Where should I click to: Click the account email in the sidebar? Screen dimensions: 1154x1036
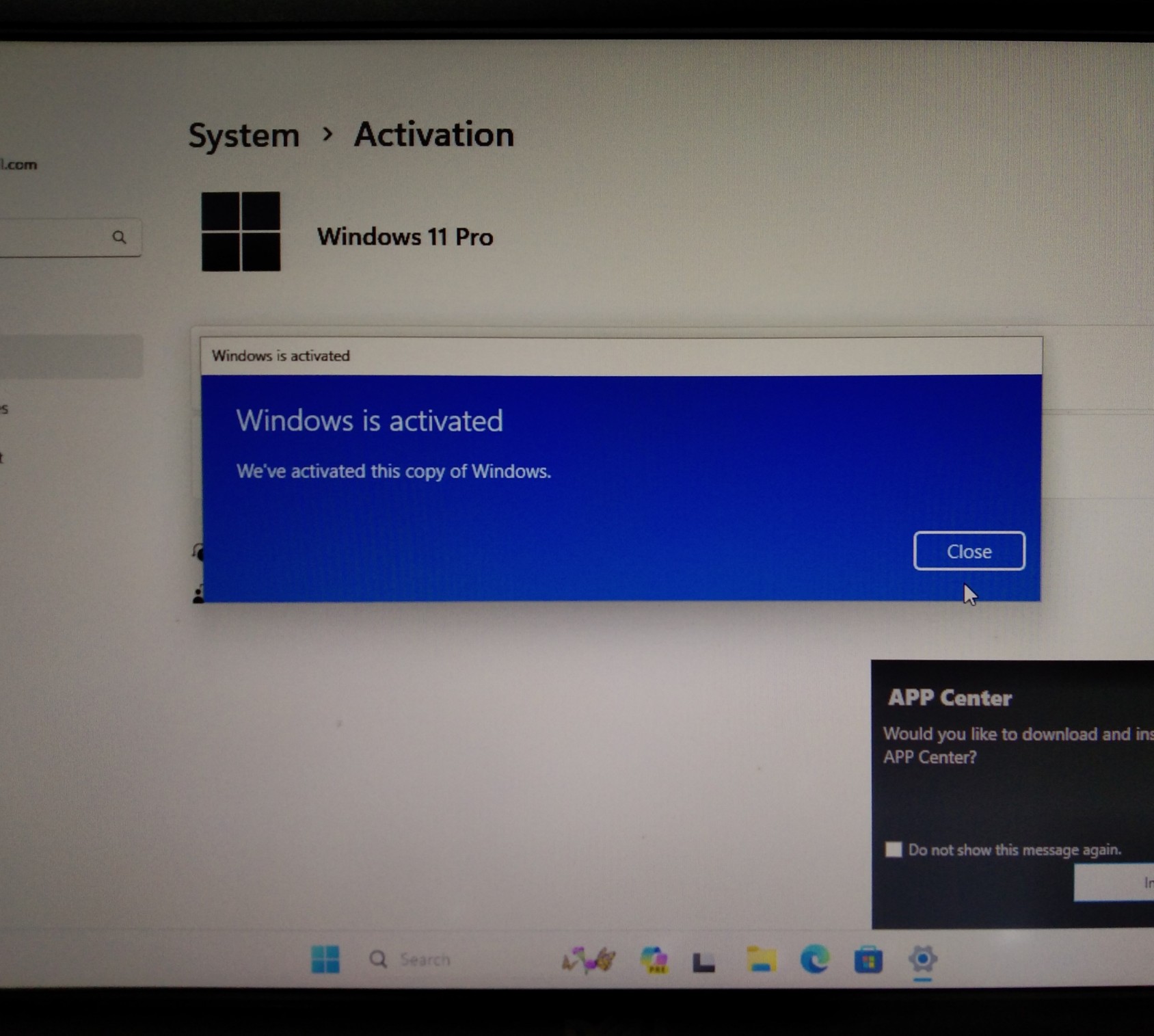[x=18, y=165]
